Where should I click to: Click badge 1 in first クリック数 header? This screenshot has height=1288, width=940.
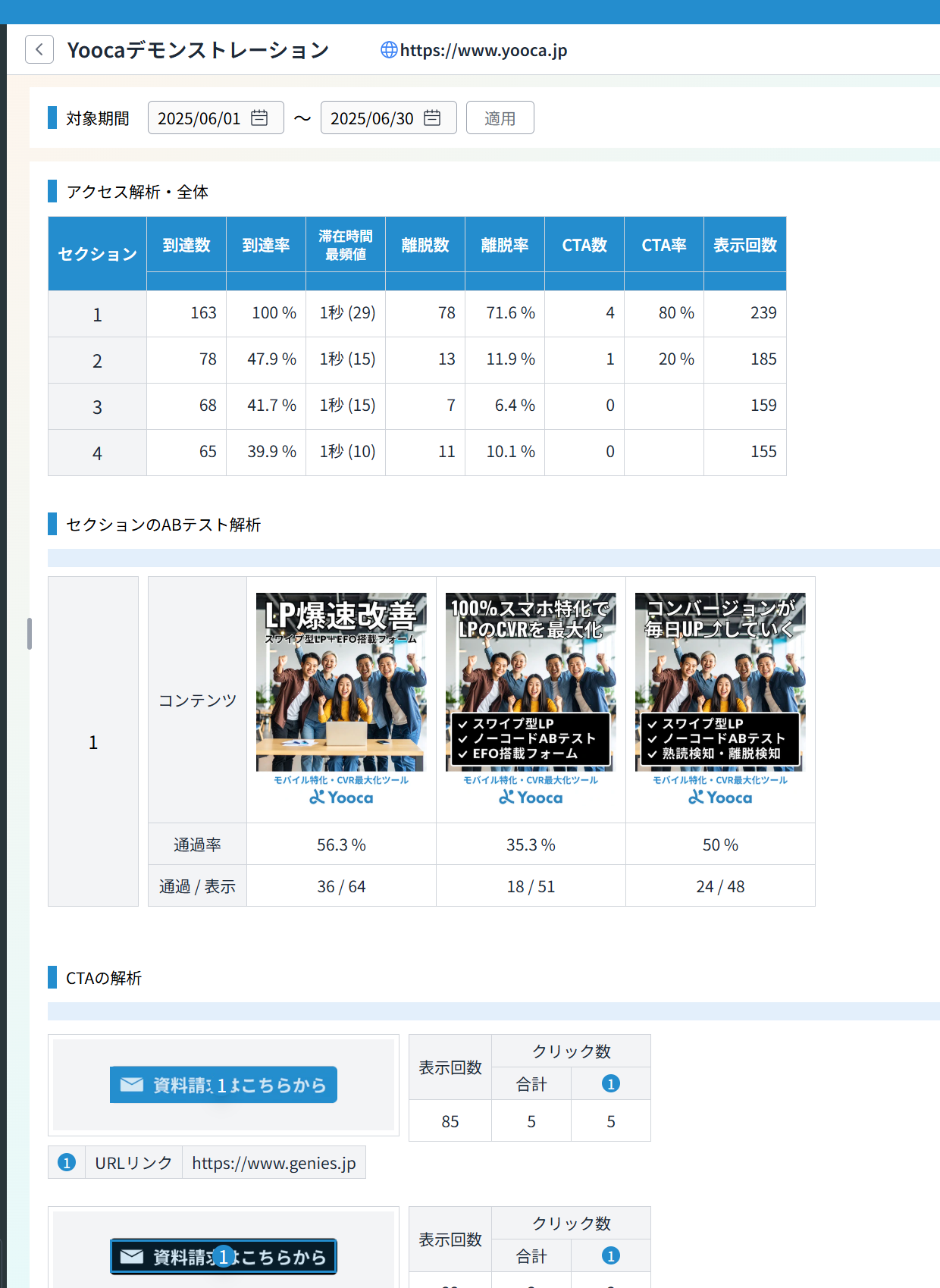click(x=610, y=1084)
